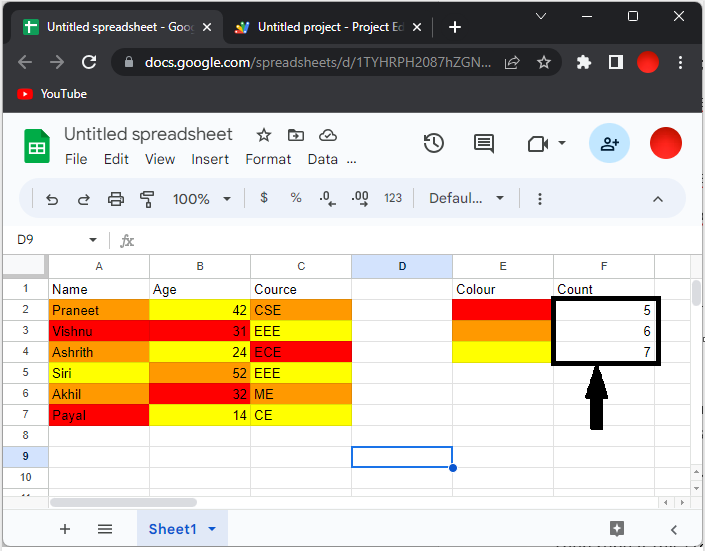Viewport: 705px width, 551px height.
Task: Open the Insert menu
Action: tap(210, 159)
